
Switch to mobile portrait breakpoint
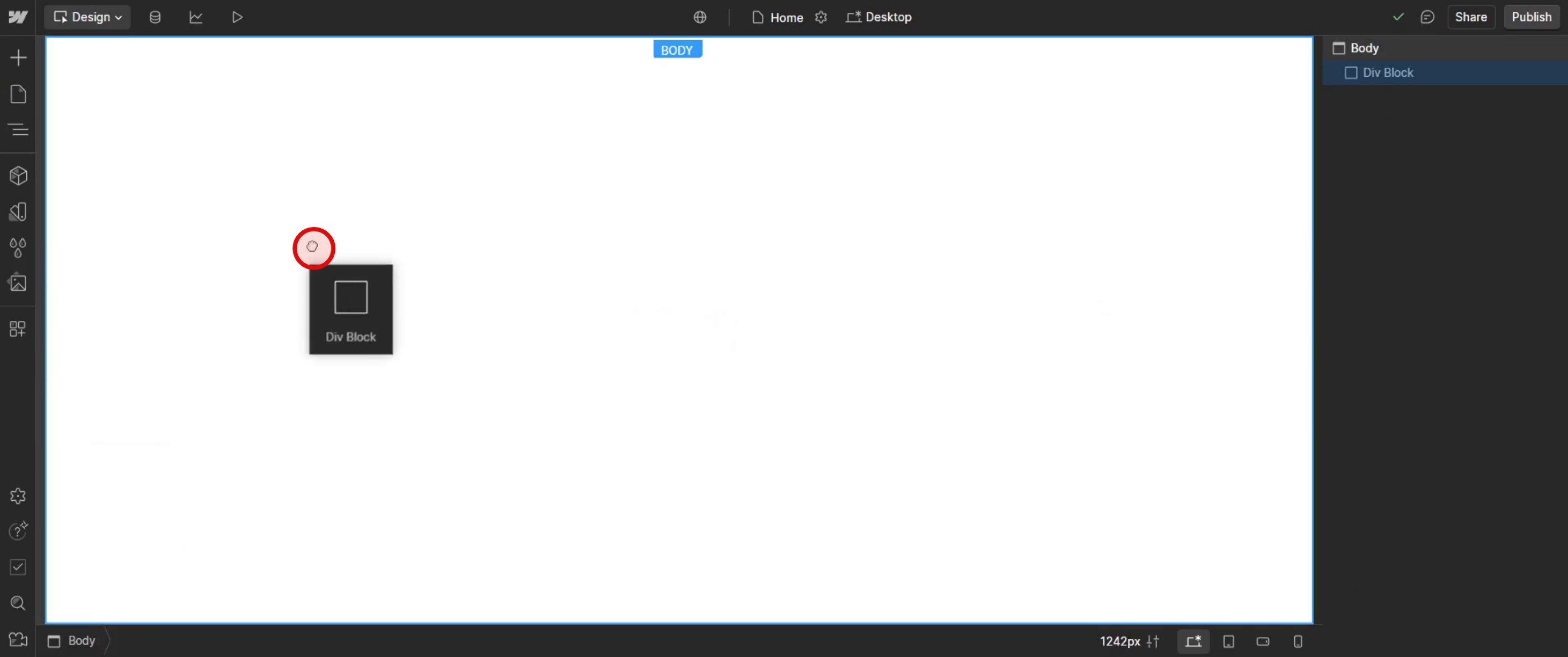[x=1298, y=641]
